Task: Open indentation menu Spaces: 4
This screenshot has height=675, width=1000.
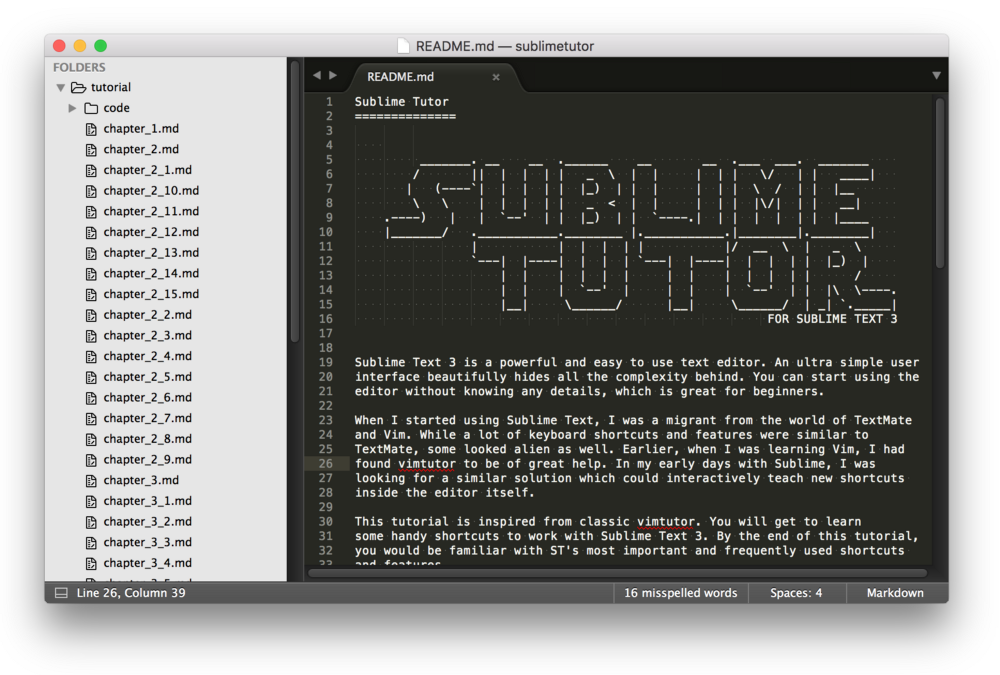Action: pyautogui.click(x=796, y=593)
